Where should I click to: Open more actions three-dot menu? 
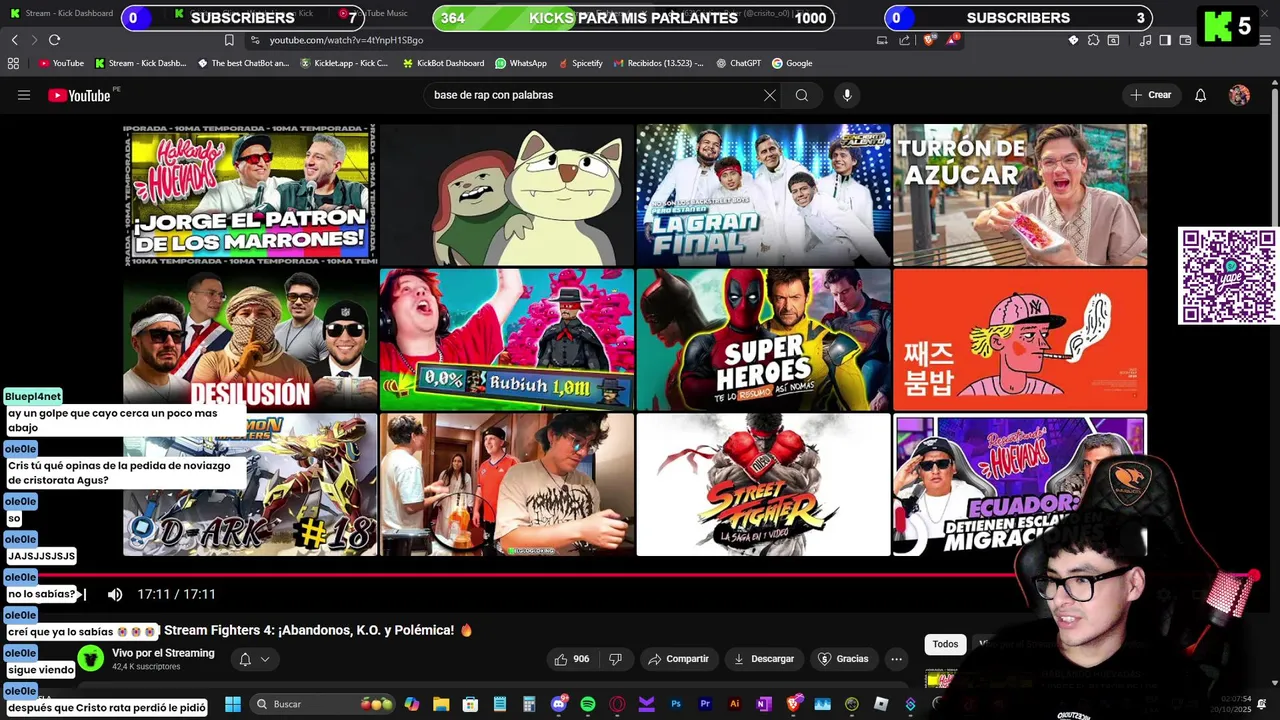coord(896,659)
